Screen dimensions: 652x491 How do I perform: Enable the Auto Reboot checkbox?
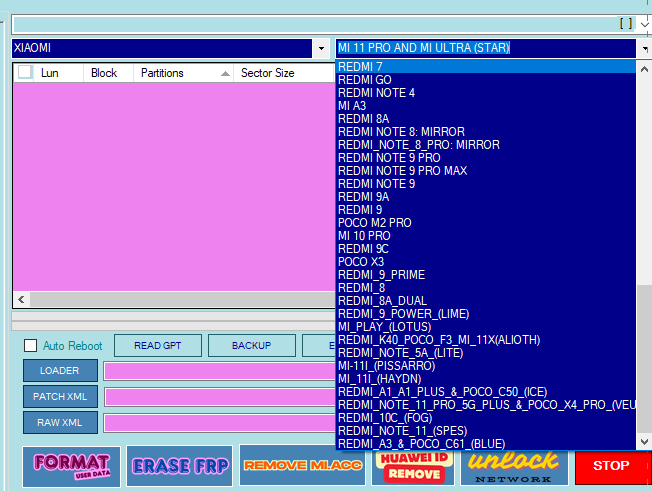[30, 345]
